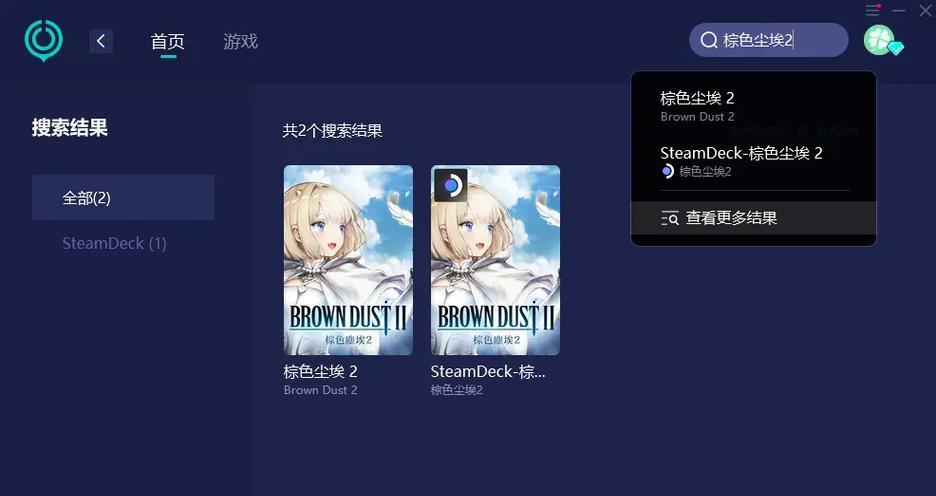Choose SteamDeck-棕色尘埃 2 suggestion
The image size is (936, 496).
[753, 161]
